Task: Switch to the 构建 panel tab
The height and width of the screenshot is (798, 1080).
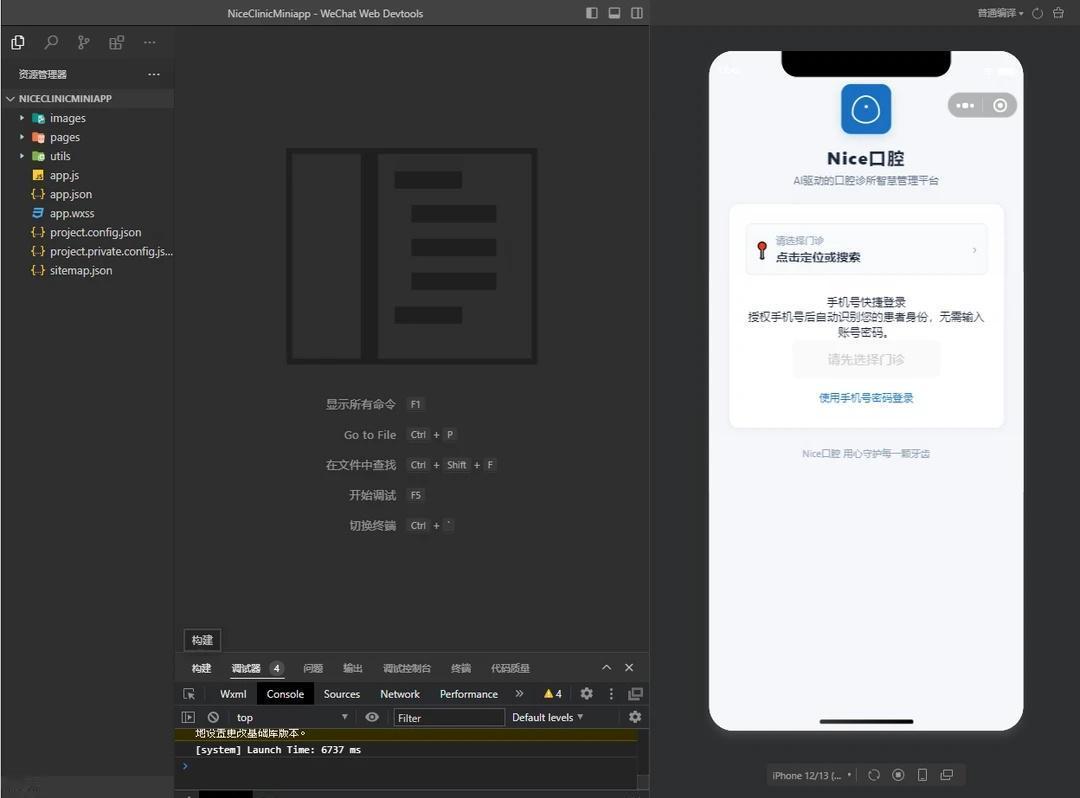Action: [201, 668]
